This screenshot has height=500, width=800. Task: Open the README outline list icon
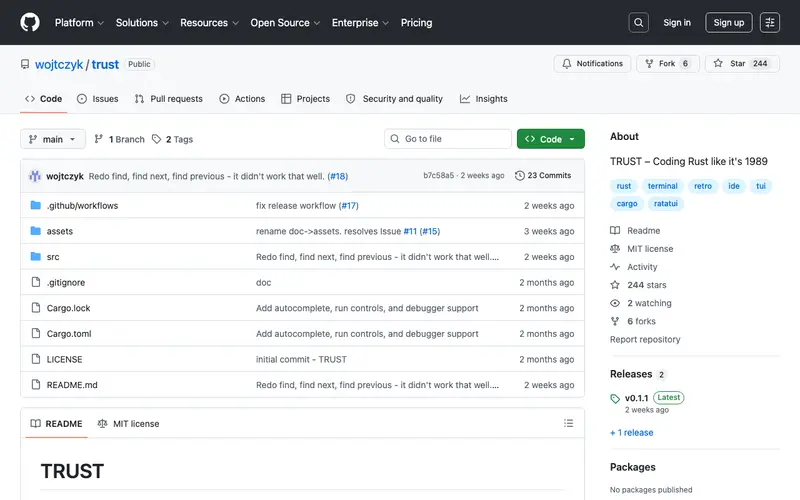click(568, 423)
